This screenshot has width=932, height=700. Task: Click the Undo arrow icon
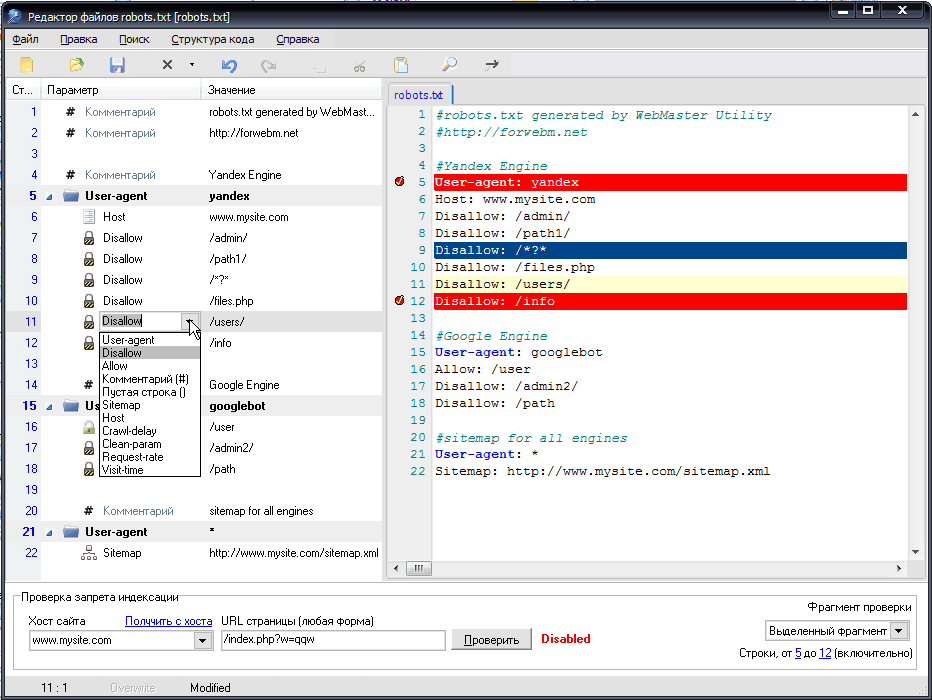point(229,65)
